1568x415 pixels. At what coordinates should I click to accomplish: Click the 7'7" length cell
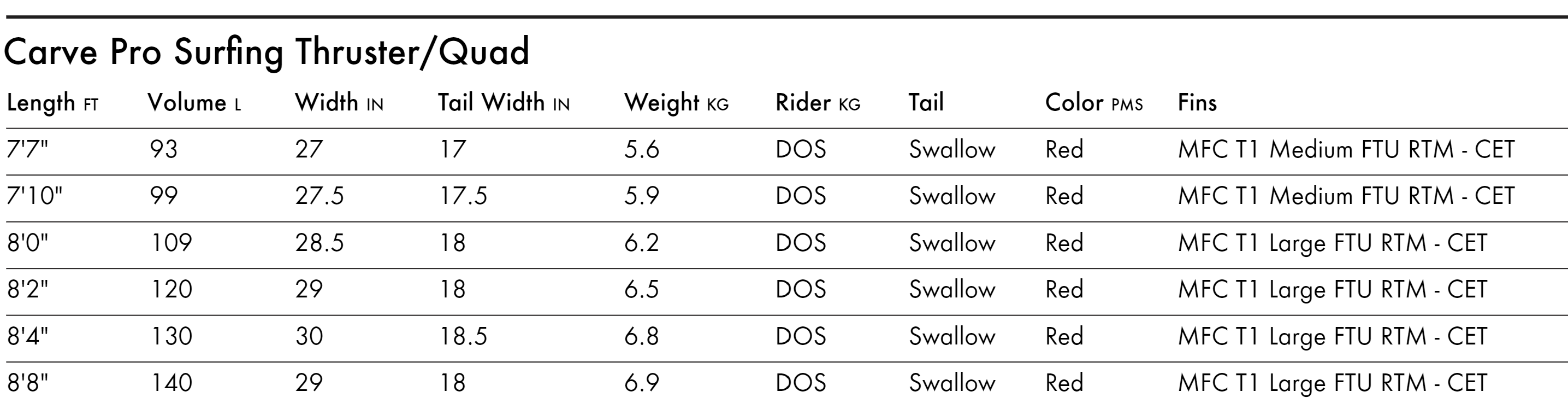coord(27,149)
